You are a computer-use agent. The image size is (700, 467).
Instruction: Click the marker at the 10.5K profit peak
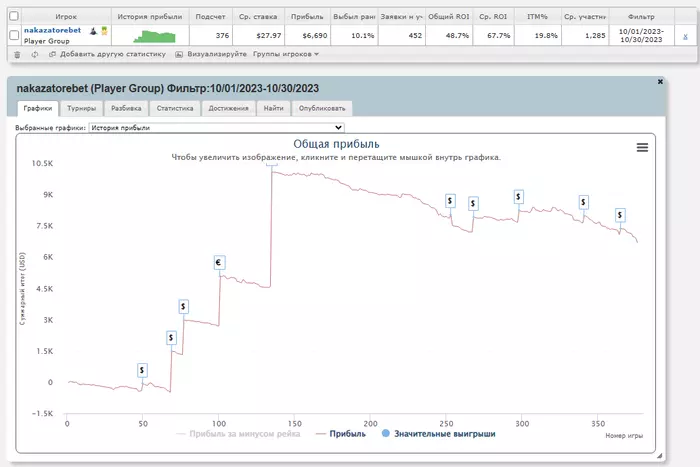point(271,165)
